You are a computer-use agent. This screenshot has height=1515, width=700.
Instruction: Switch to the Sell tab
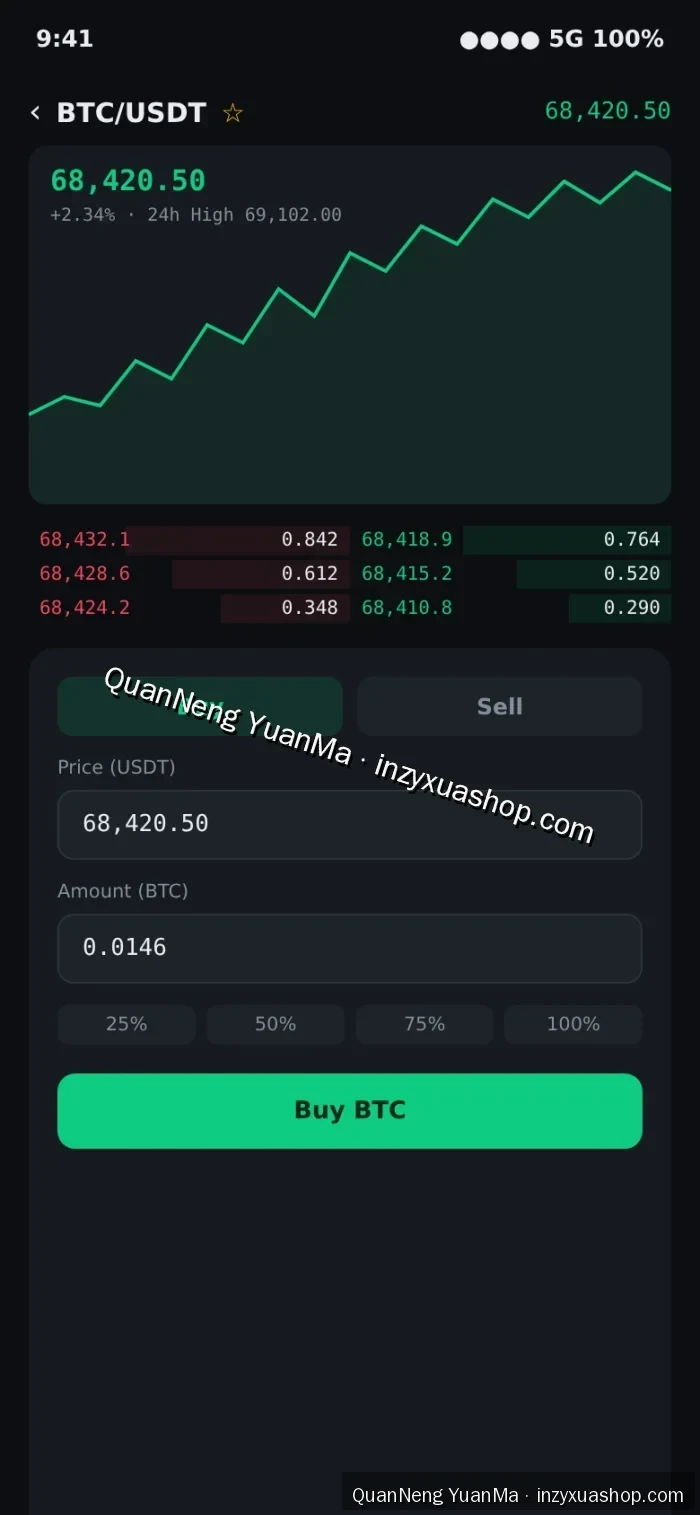[500, 706]
